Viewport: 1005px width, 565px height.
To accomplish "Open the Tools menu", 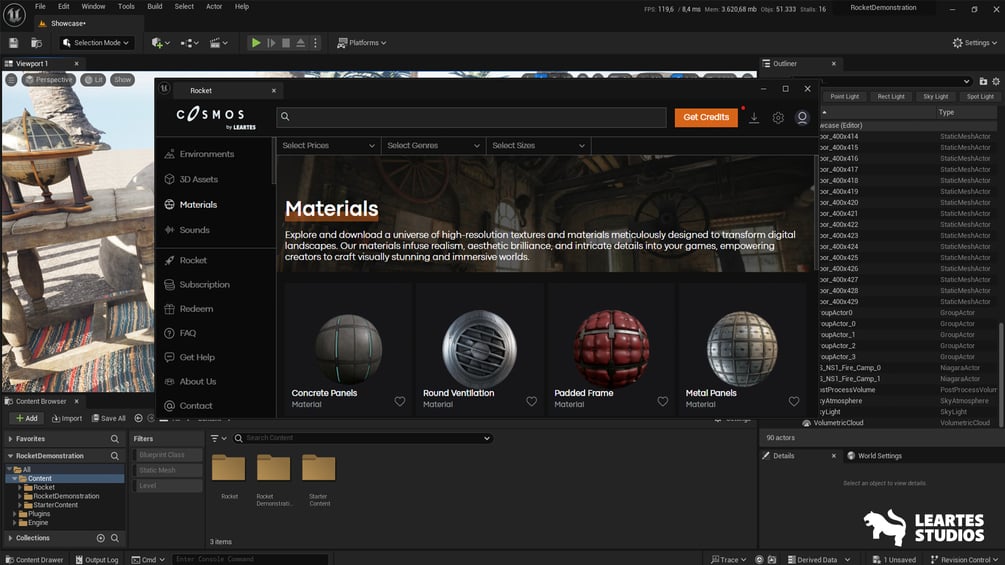I will coord(126,6).
